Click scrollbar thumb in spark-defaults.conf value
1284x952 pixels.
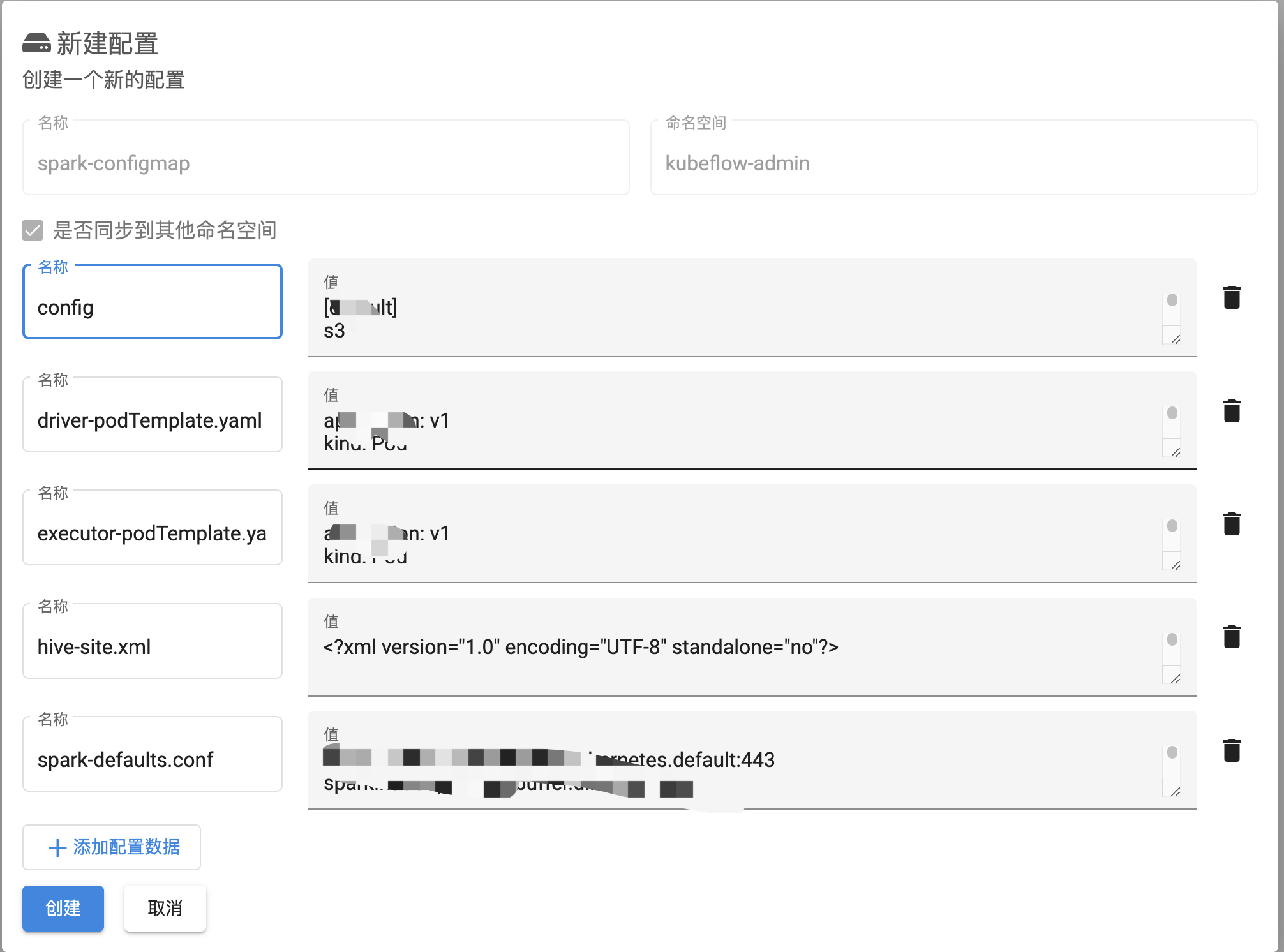click(1172, 753)
